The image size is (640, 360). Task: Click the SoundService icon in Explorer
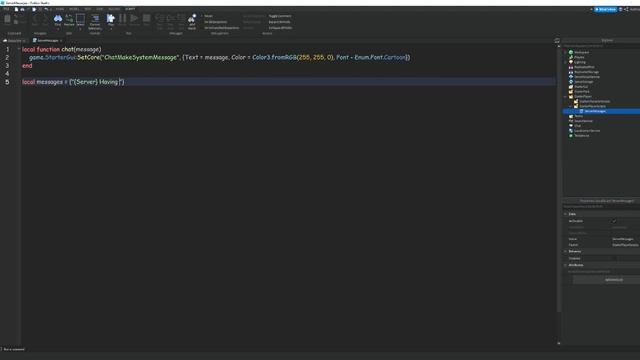[571, 121]
